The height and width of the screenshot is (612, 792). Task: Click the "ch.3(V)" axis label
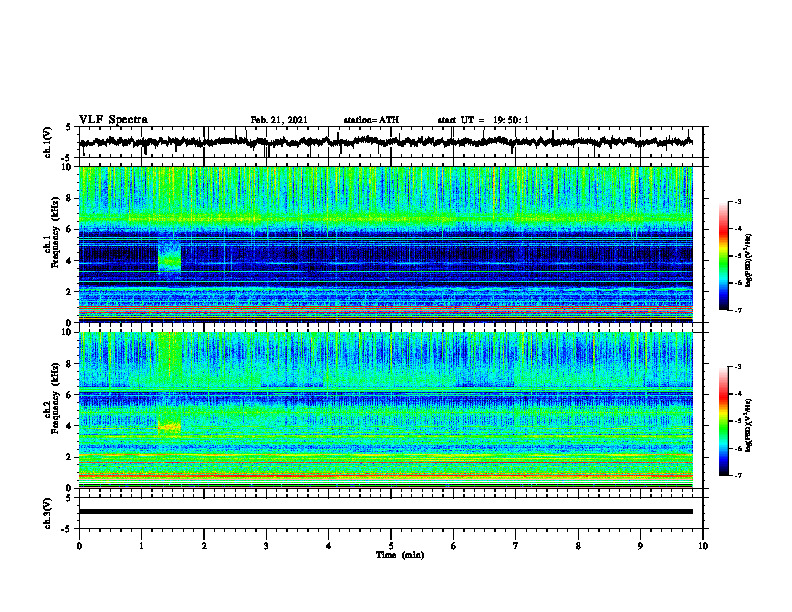48,514
